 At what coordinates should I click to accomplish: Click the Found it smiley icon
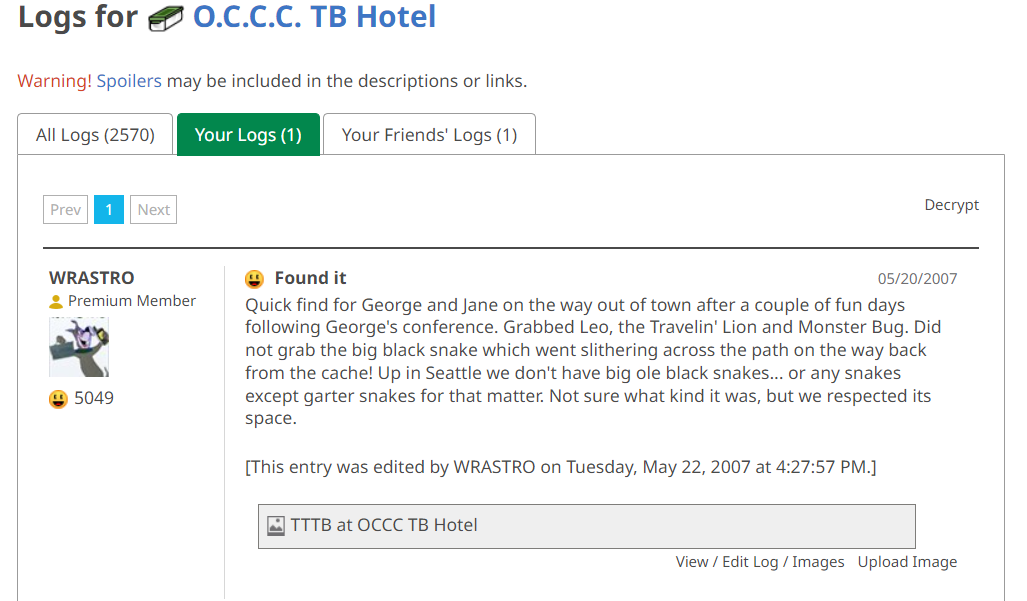[x=255, y=279]
